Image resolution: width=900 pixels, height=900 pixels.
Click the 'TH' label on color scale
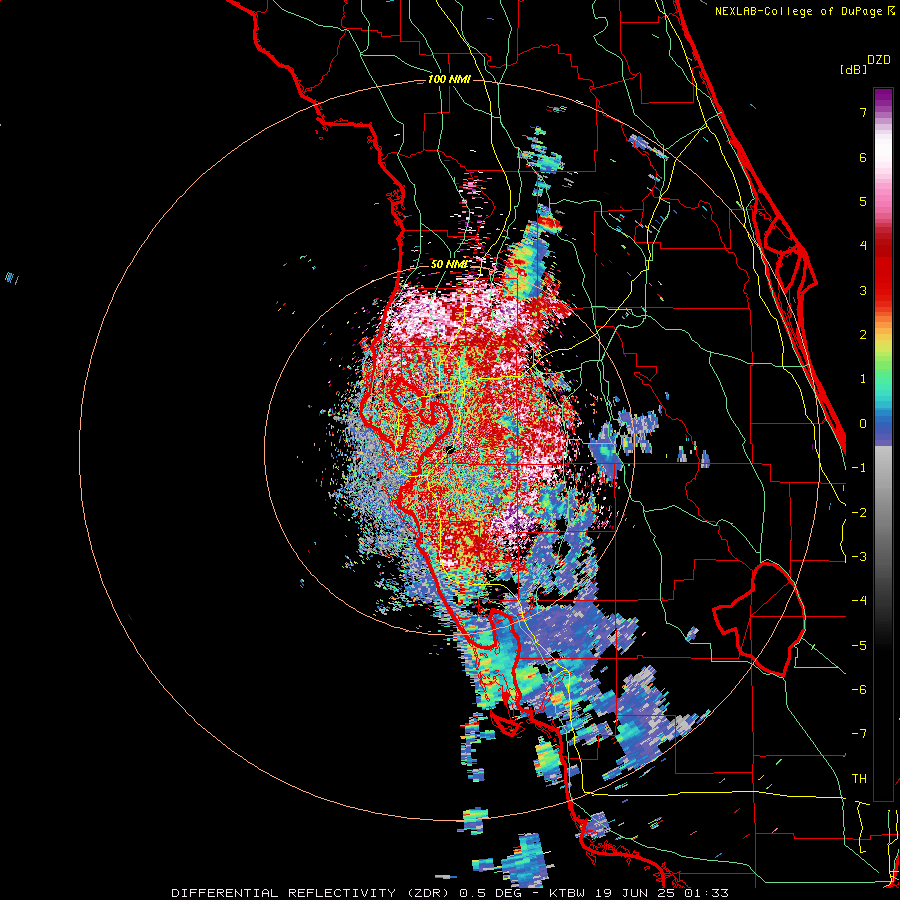pos(859,779)
